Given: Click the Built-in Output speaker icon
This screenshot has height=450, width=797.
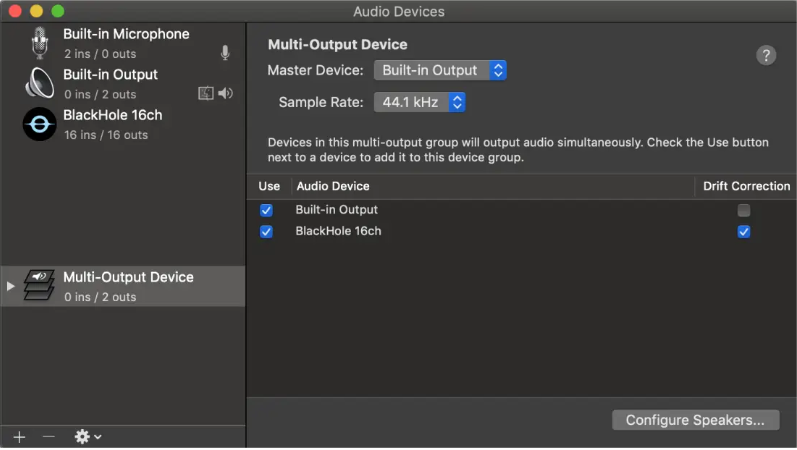Looking at the screenshot, I should (x=40, y=84).
